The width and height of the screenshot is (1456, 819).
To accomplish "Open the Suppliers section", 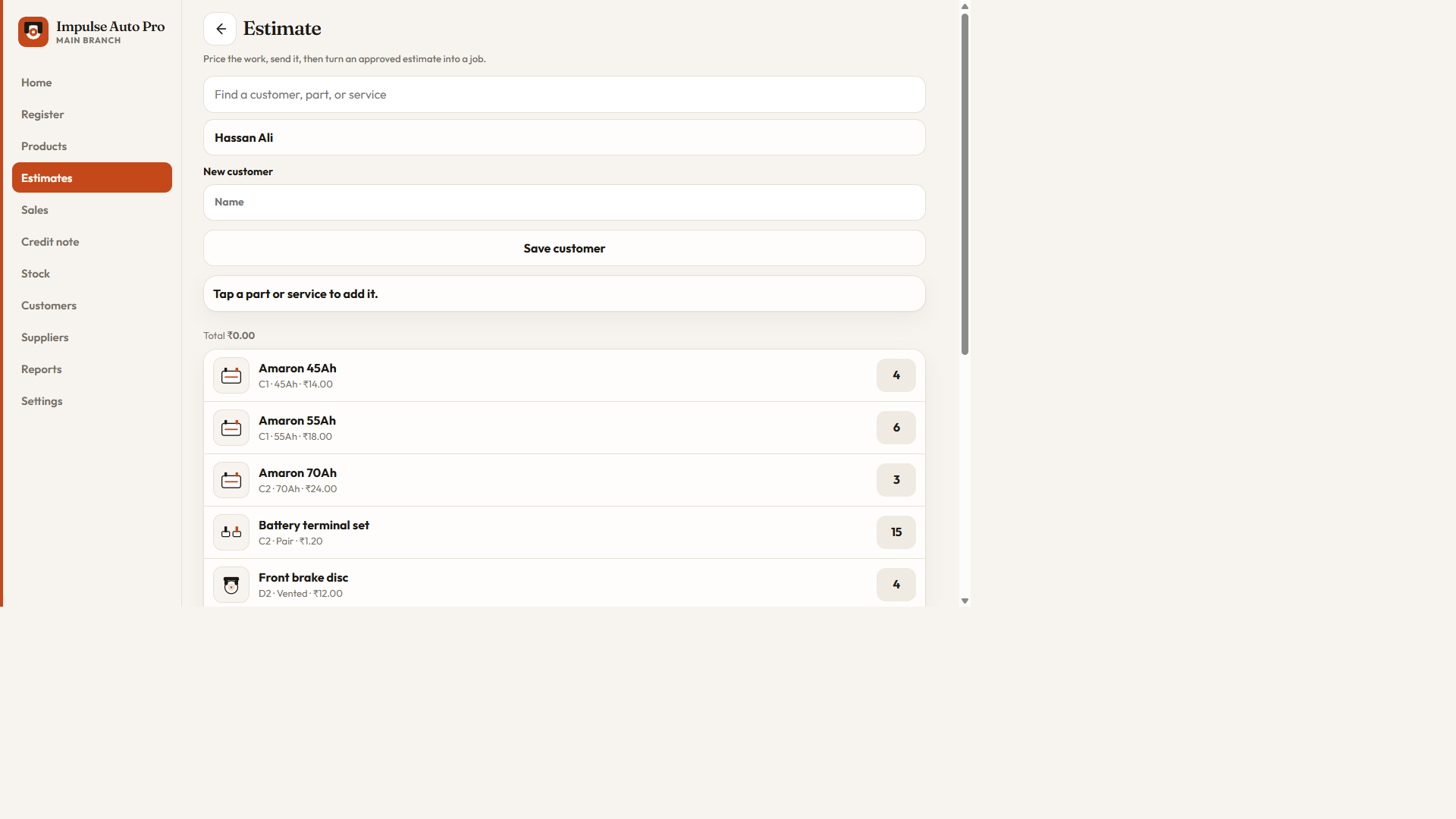I will pos(92,337).
